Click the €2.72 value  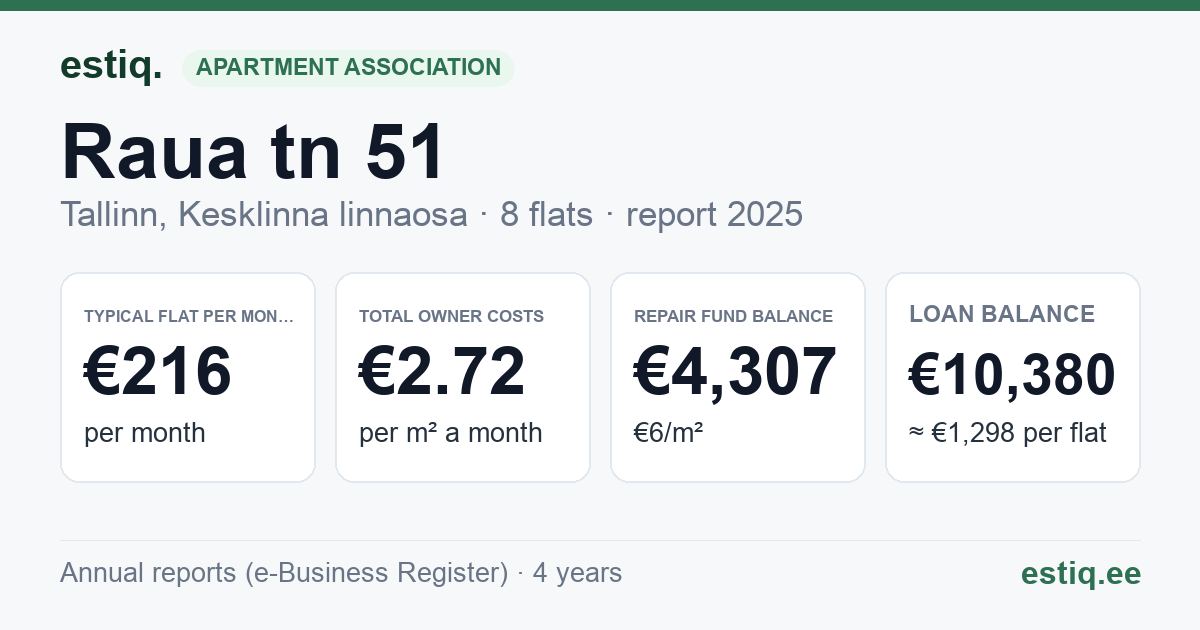(x=442, y=372)
